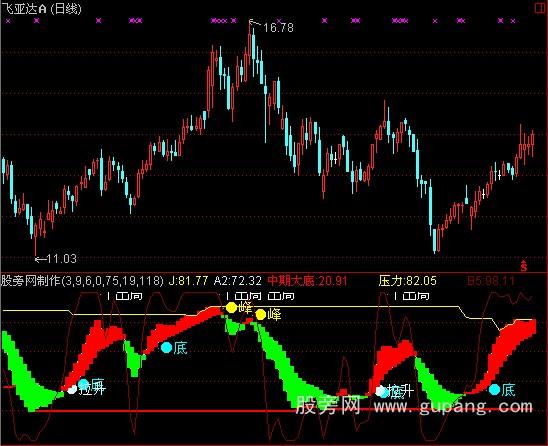Click the red dollar sign icon
The width and height of the screenshot is (548, 446).
(x=524, y=266)
